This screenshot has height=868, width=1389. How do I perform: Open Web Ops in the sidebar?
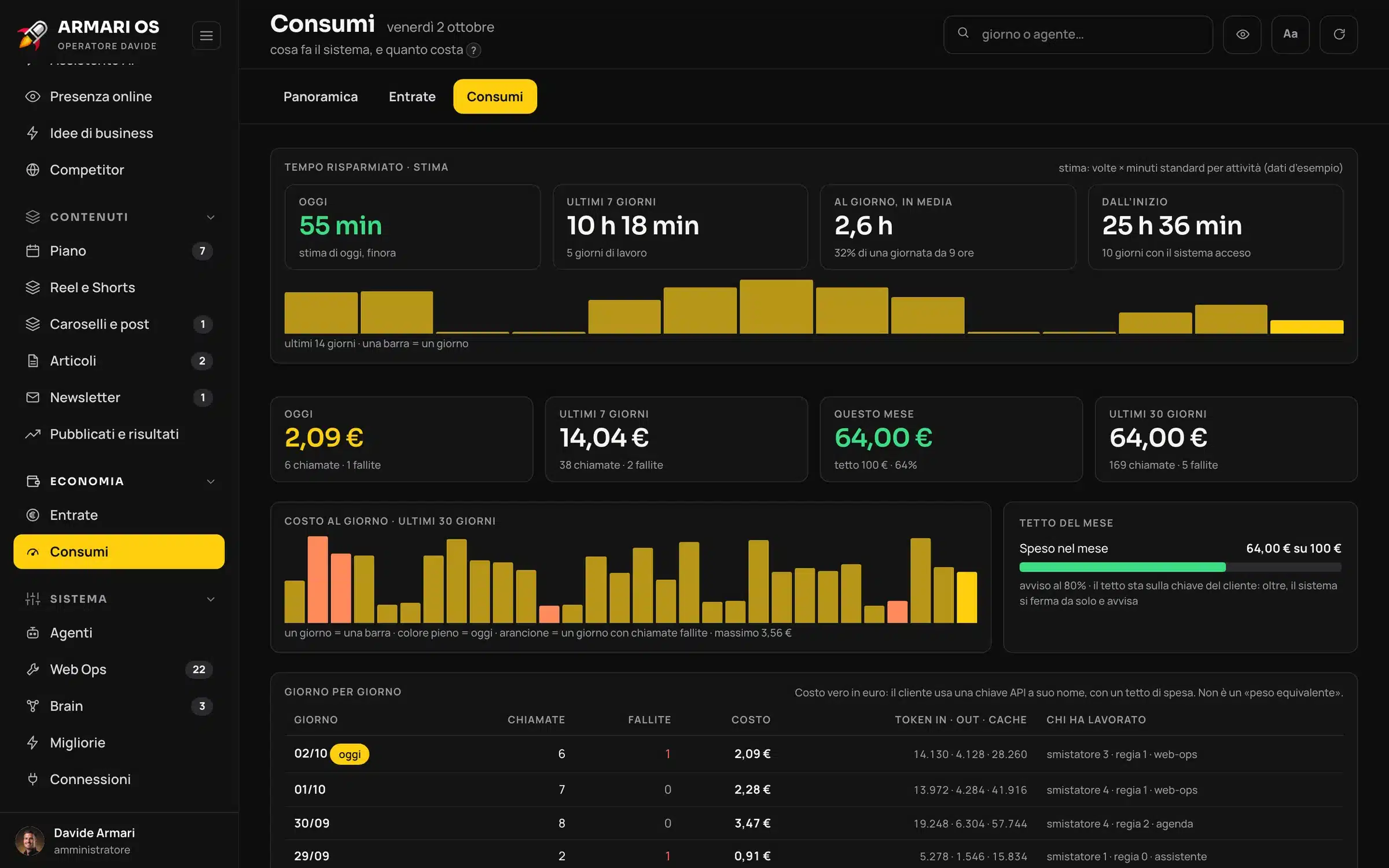pyautogui.click(x=119, y=670)
